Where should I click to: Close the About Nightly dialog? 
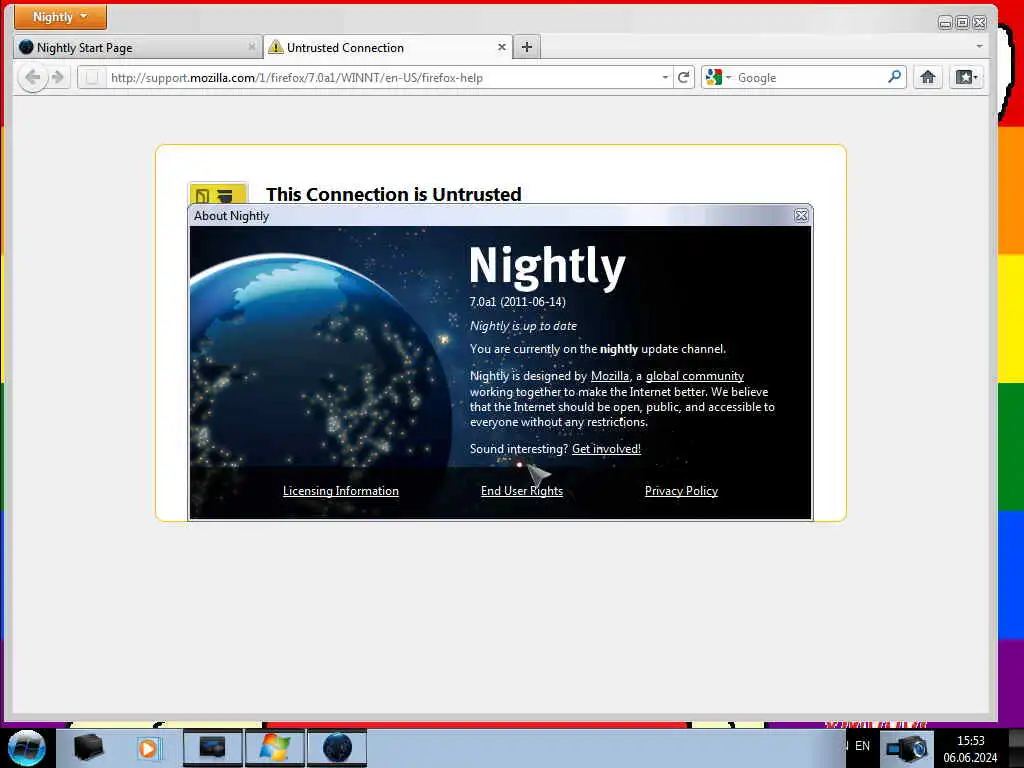(x=801, y=216)
